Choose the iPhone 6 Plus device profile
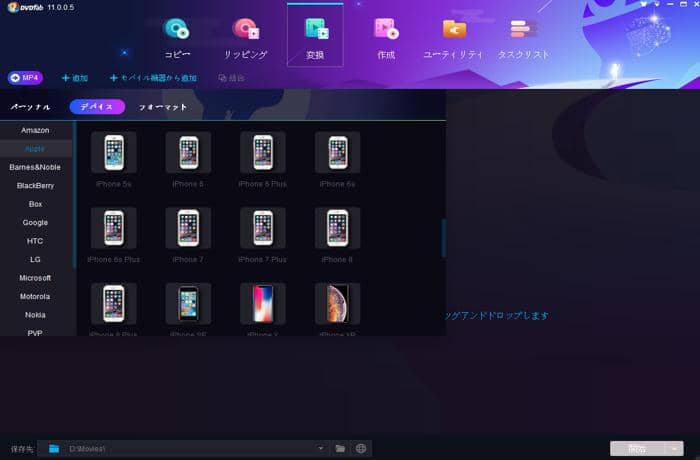This screenshot has width=700, height=460. coord(262,159)
